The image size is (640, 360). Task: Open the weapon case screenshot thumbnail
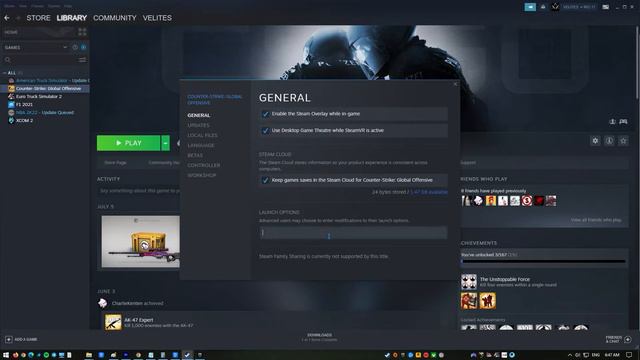140,242
